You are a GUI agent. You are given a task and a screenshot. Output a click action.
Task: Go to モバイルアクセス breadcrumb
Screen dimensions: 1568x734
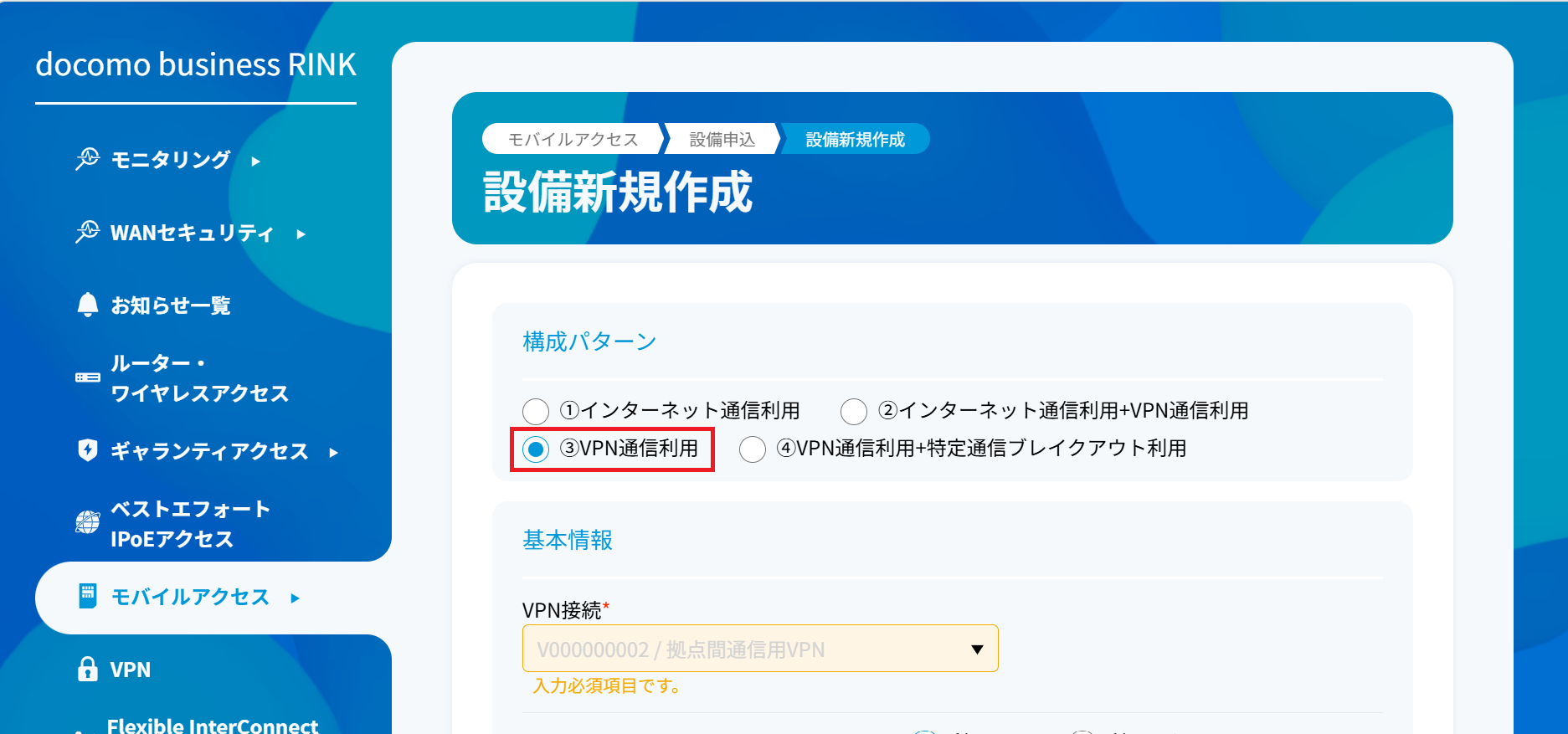click(x=573, y=139)
